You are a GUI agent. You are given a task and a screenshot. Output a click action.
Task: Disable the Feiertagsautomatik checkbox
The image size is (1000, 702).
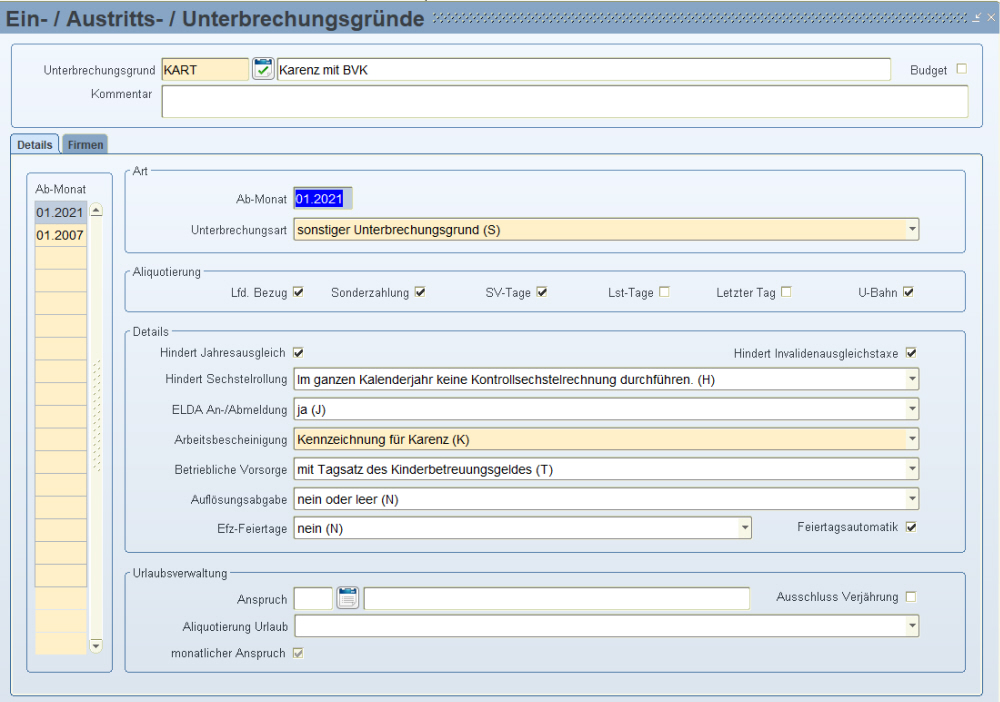coord(911,527)
